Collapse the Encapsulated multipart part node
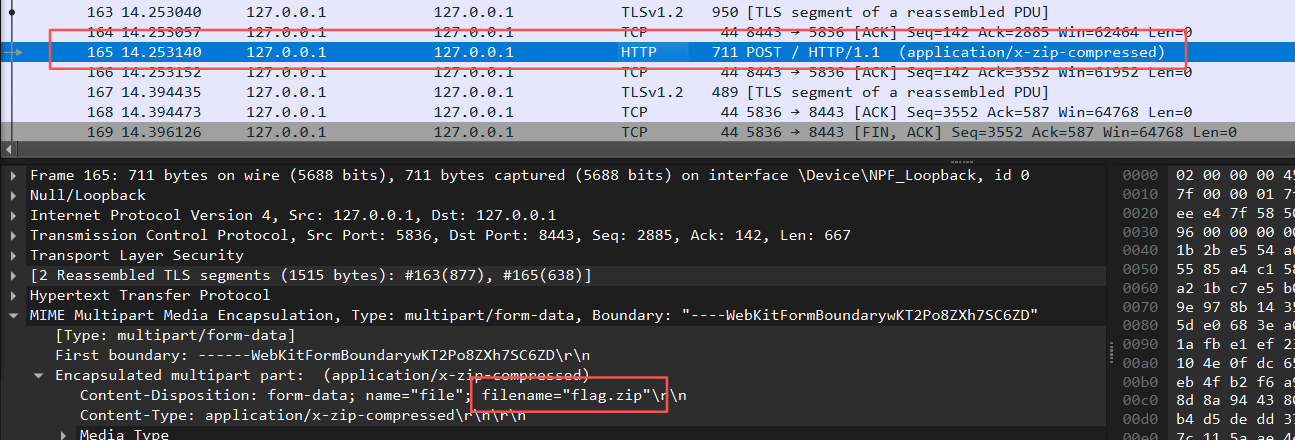Viewport: 1295px width, 440px height. pos(38,376)
